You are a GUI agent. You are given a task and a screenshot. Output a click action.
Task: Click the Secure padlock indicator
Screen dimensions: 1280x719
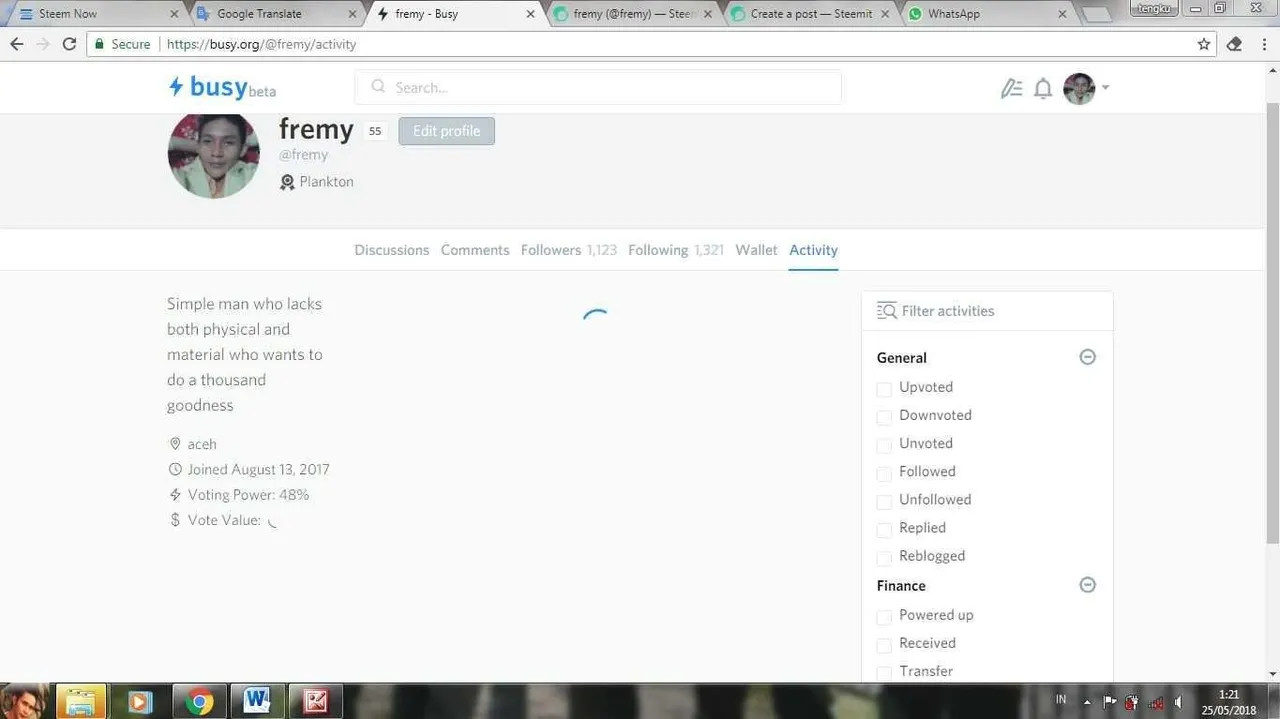[122, 44]
